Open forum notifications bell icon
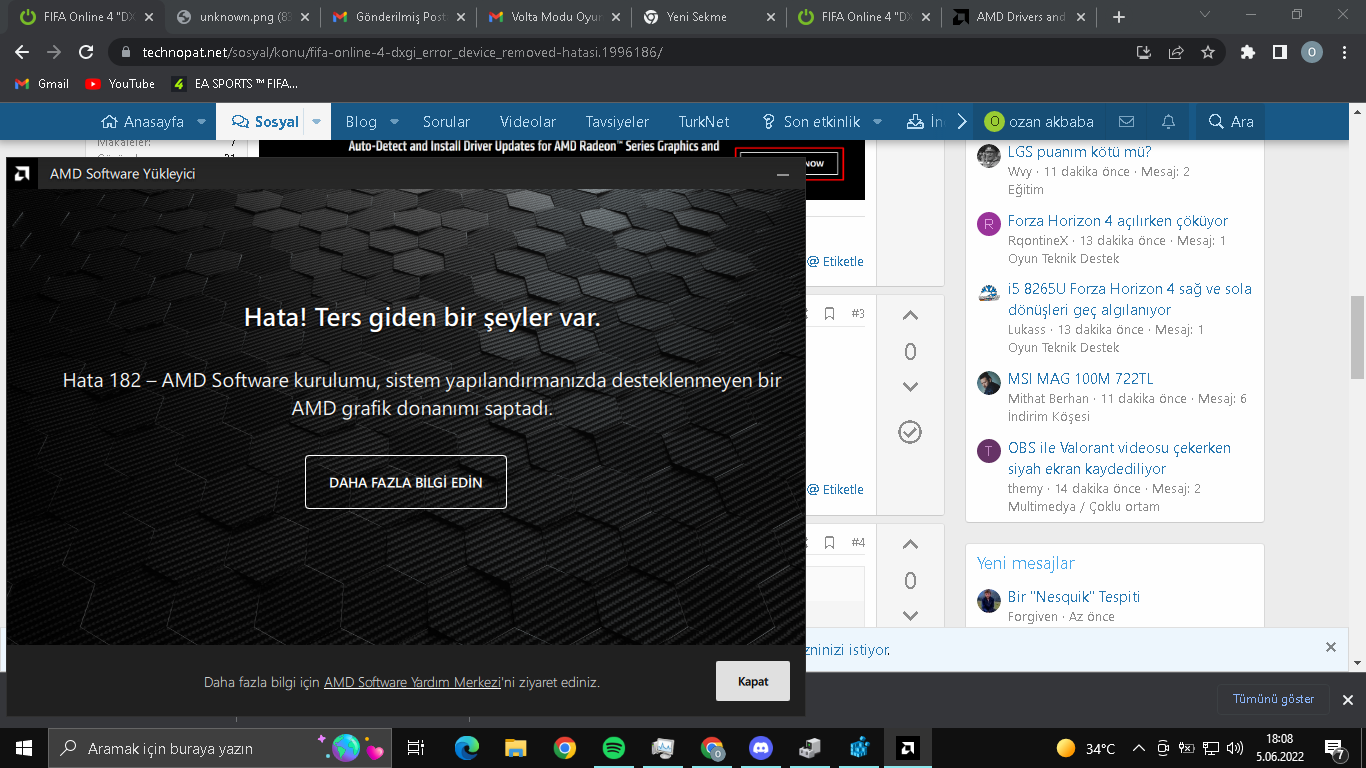This screenshot has width=1366, height=768. point(1168,122)
